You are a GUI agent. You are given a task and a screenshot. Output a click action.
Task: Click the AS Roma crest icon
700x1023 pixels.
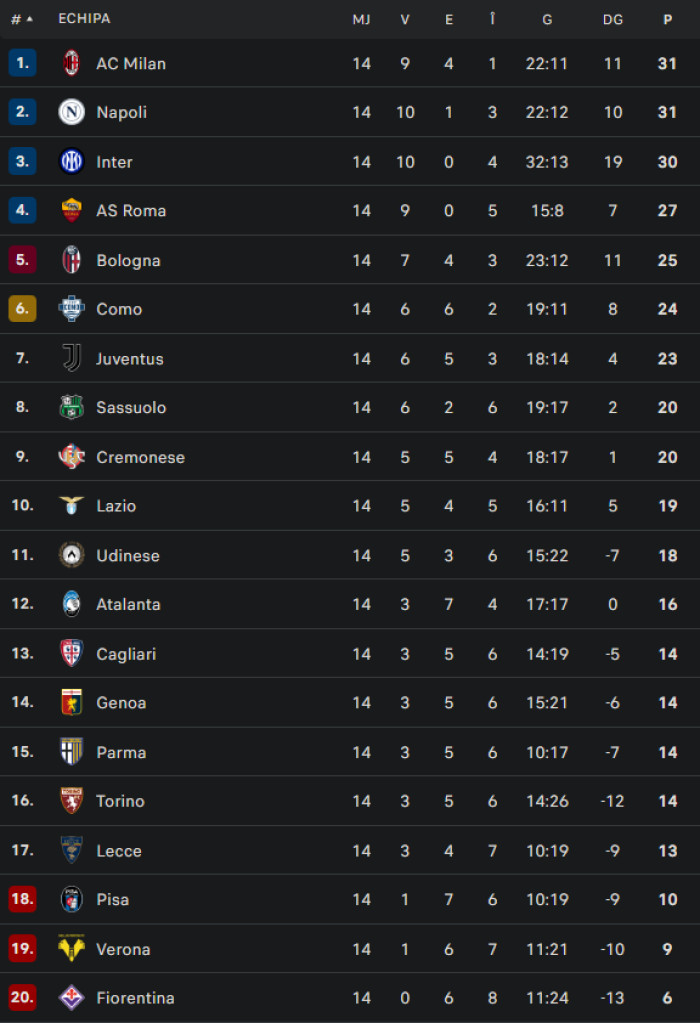pos(71,210)
